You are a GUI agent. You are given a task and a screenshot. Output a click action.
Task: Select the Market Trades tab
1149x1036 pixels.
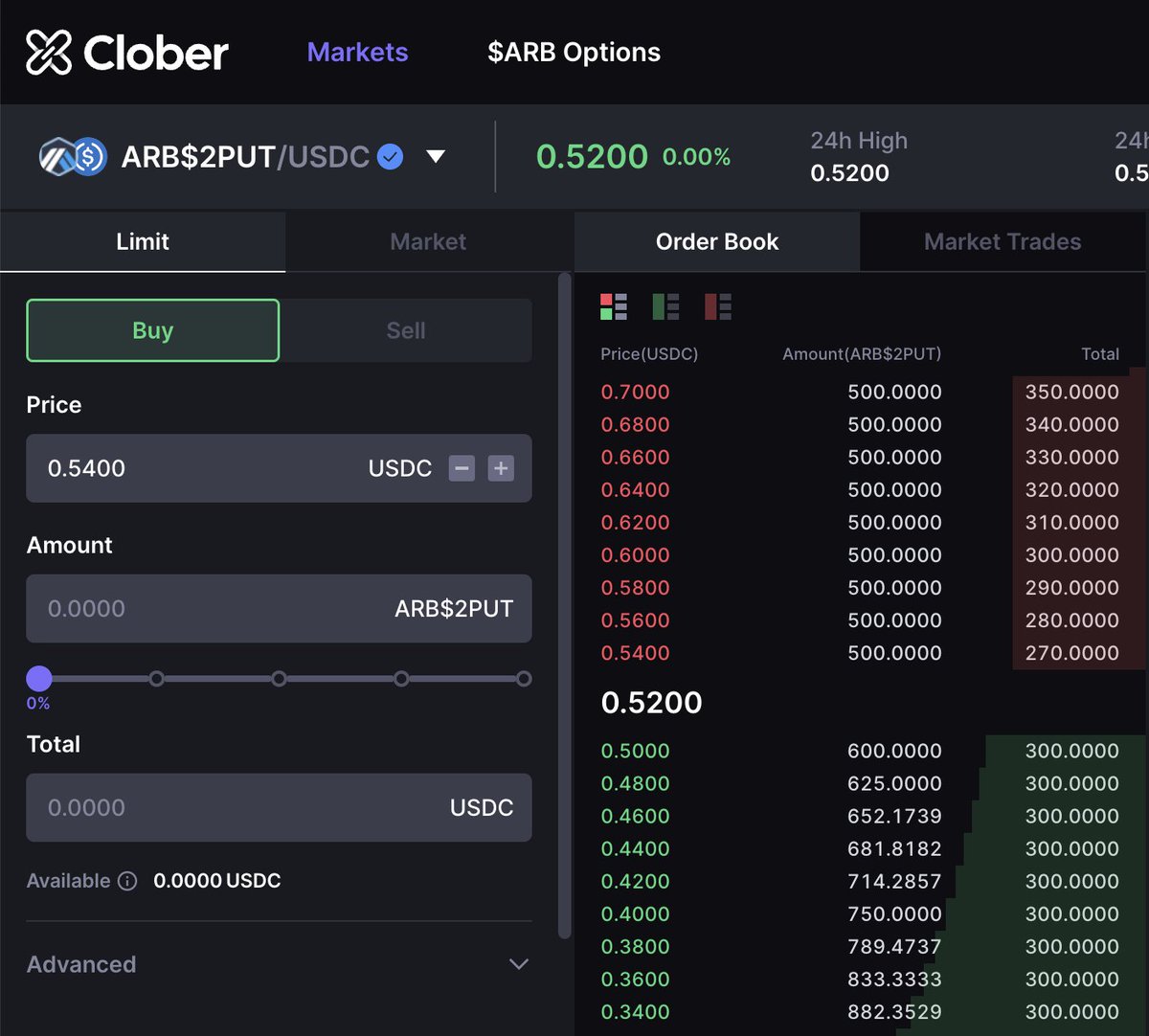tap(1003, 241)
